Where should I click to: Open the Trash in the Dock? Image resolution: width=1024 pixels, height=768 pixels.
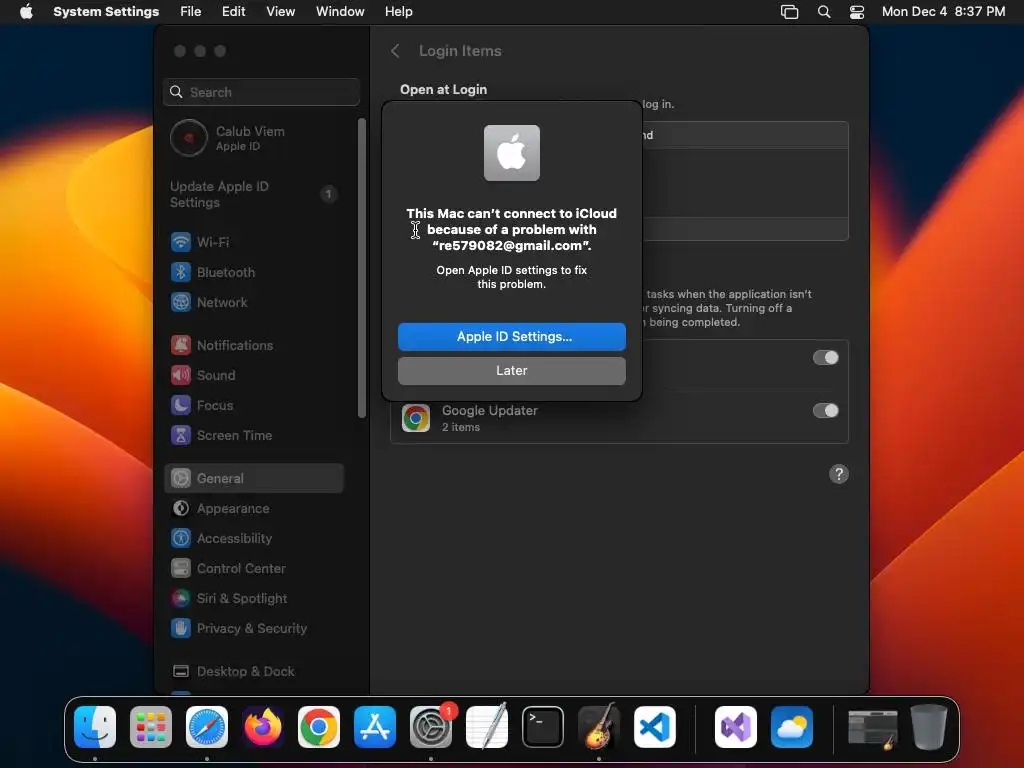pyautogui.click(x=929, y=727)
